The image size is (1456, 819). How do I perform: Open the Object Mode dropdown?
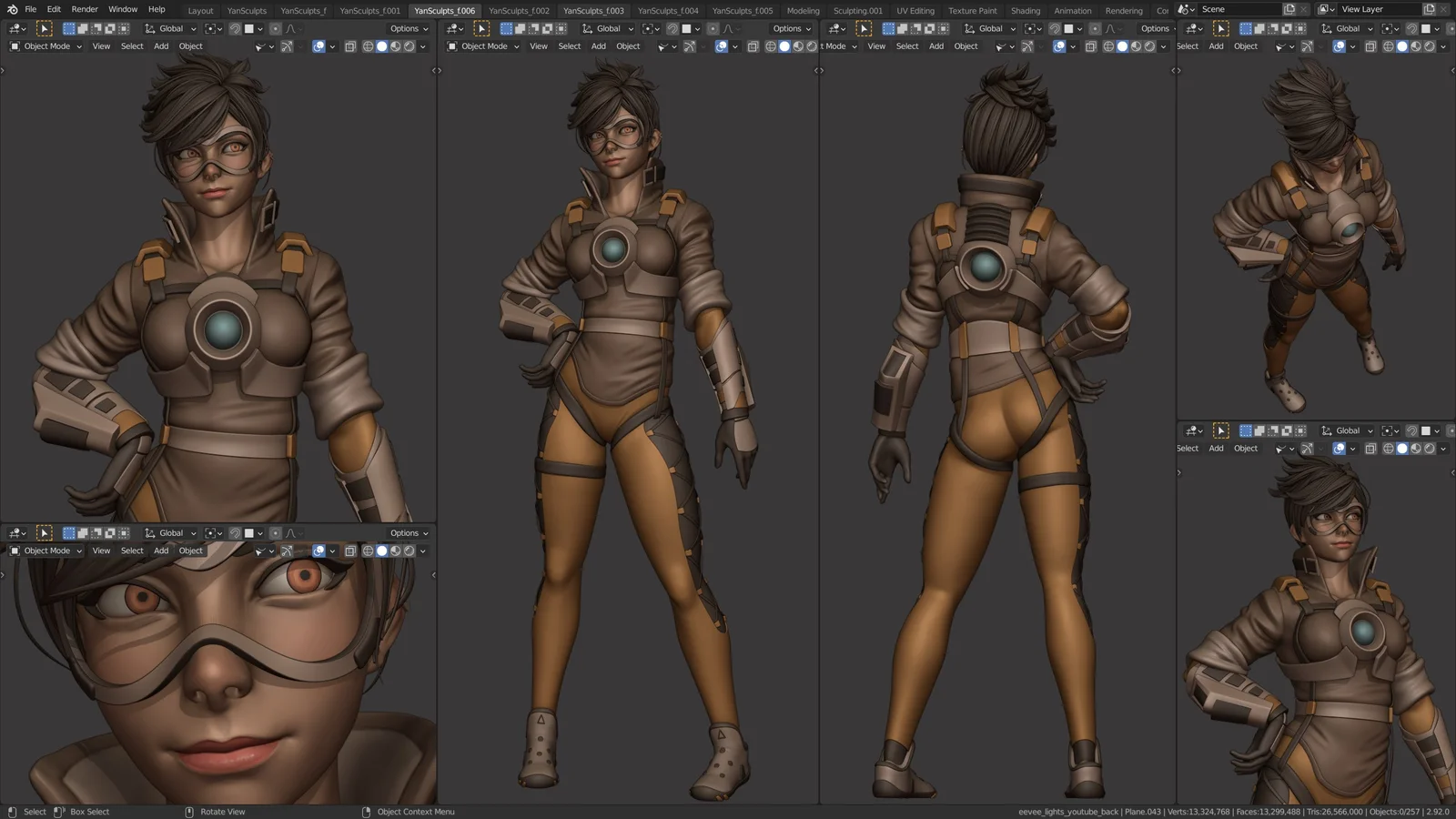45,46
